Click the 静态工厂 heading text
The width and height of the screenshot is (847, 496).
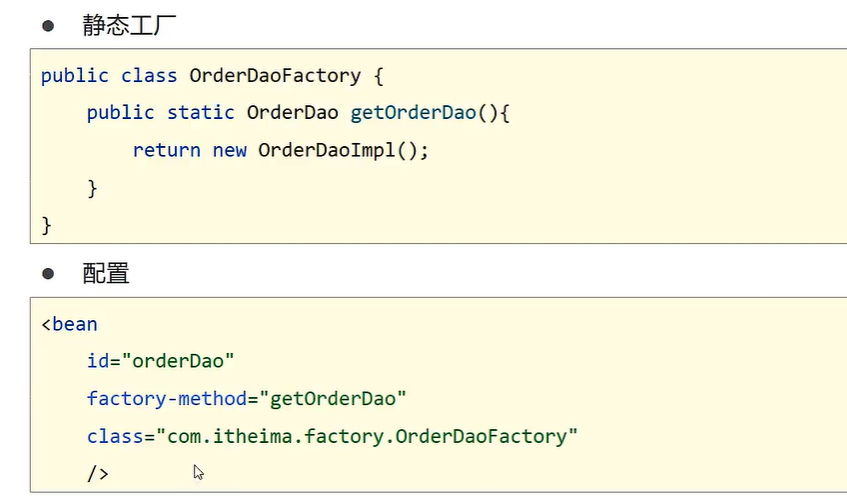point(128,26)
